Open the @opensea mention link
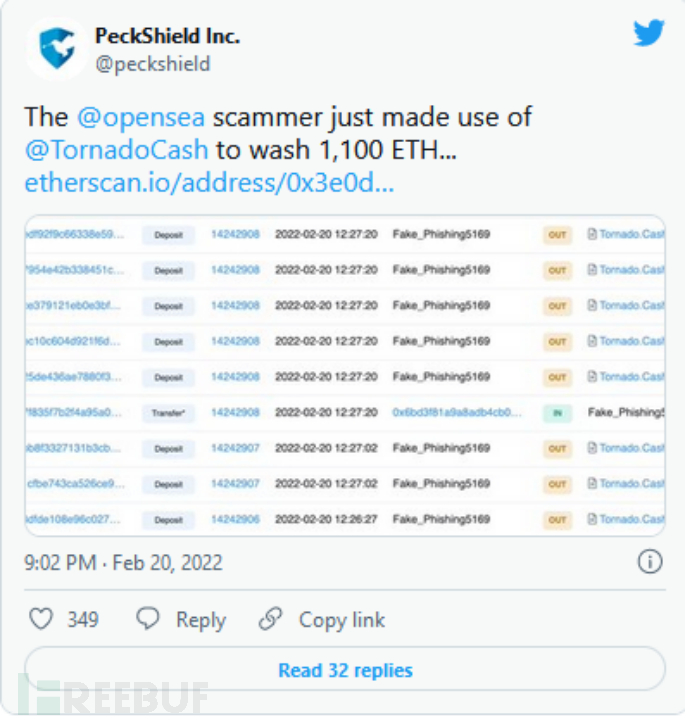 click(141, 117)
